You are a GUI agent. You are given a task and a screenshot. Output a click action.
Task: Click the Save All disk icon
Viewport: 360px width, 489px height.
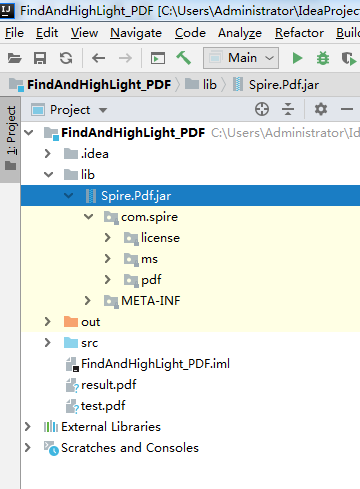tap(40, 58)
